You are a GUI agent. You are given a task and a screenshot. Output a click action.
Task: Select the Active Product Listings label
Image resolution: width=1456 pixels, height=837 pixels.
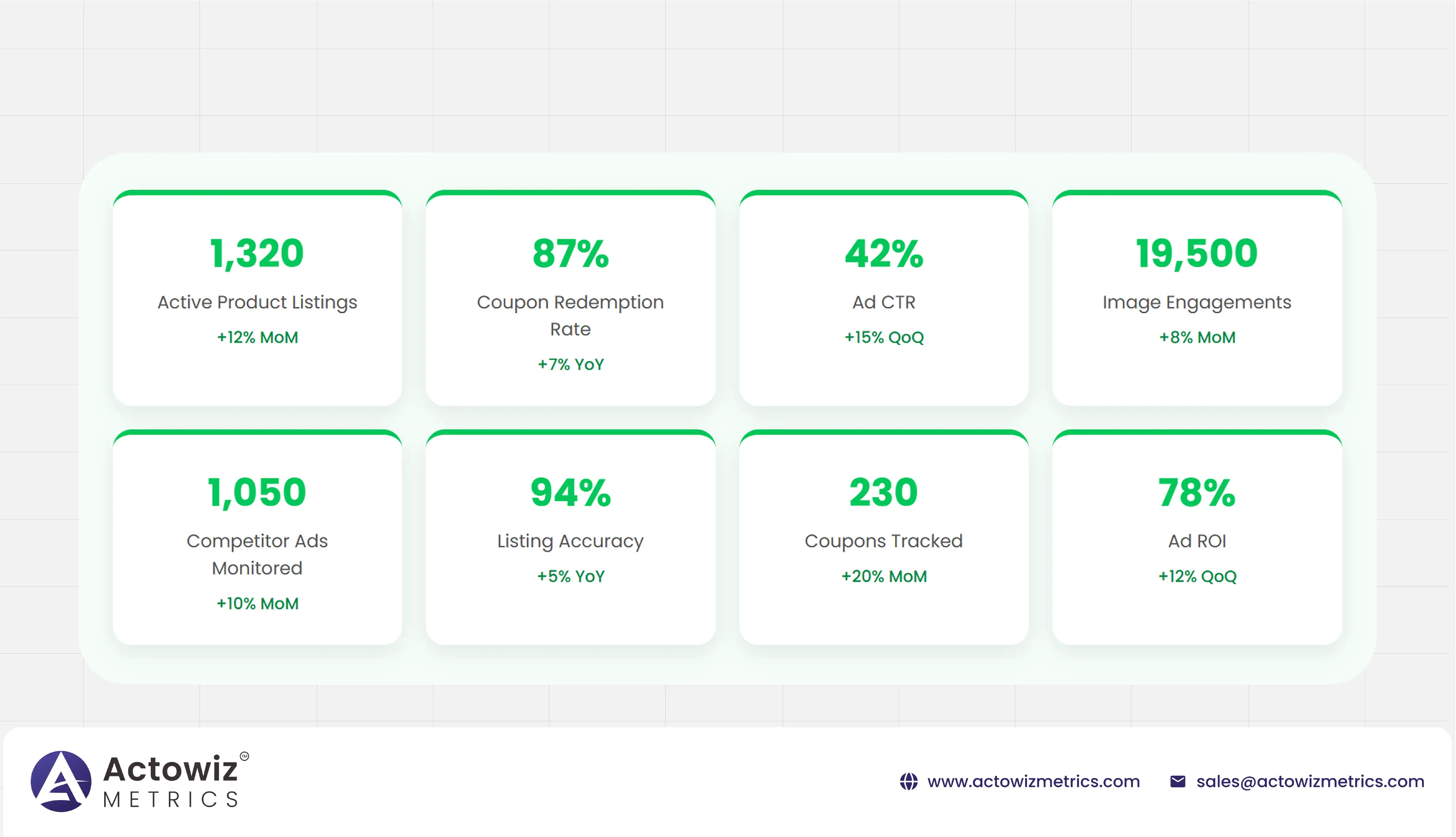[x=257, y=302]
